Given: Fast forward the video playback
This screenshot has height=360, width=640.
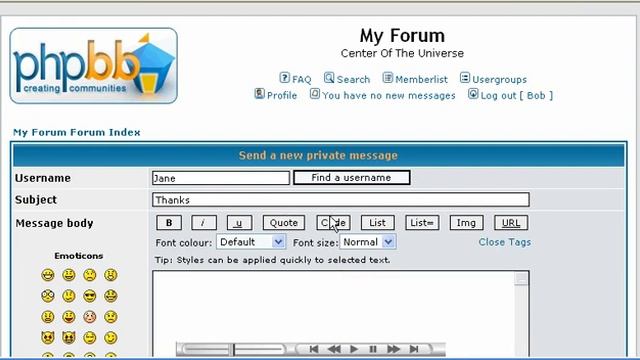Looking at the screenshot, I should pyautogui.click(x=393, y=349).
